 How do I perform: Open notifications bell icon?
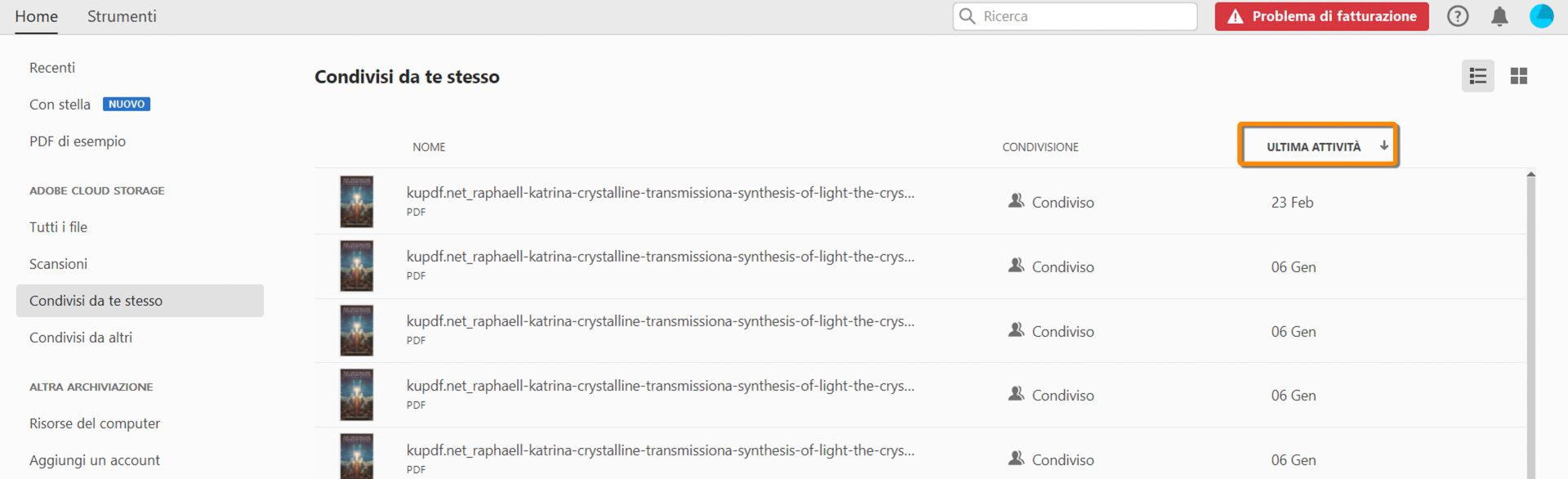[x=1499, y=16]
